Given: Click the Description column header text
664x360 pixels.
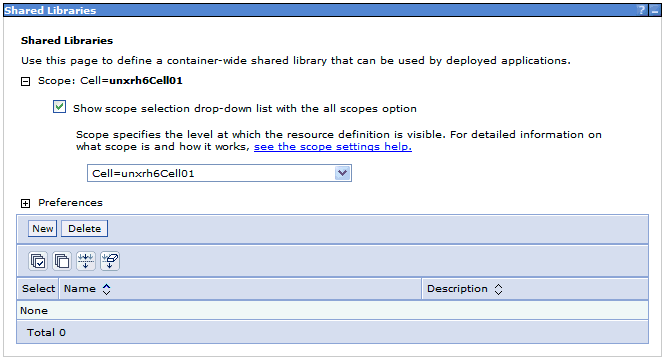Looking at the screenshot, I should (457, 289).
